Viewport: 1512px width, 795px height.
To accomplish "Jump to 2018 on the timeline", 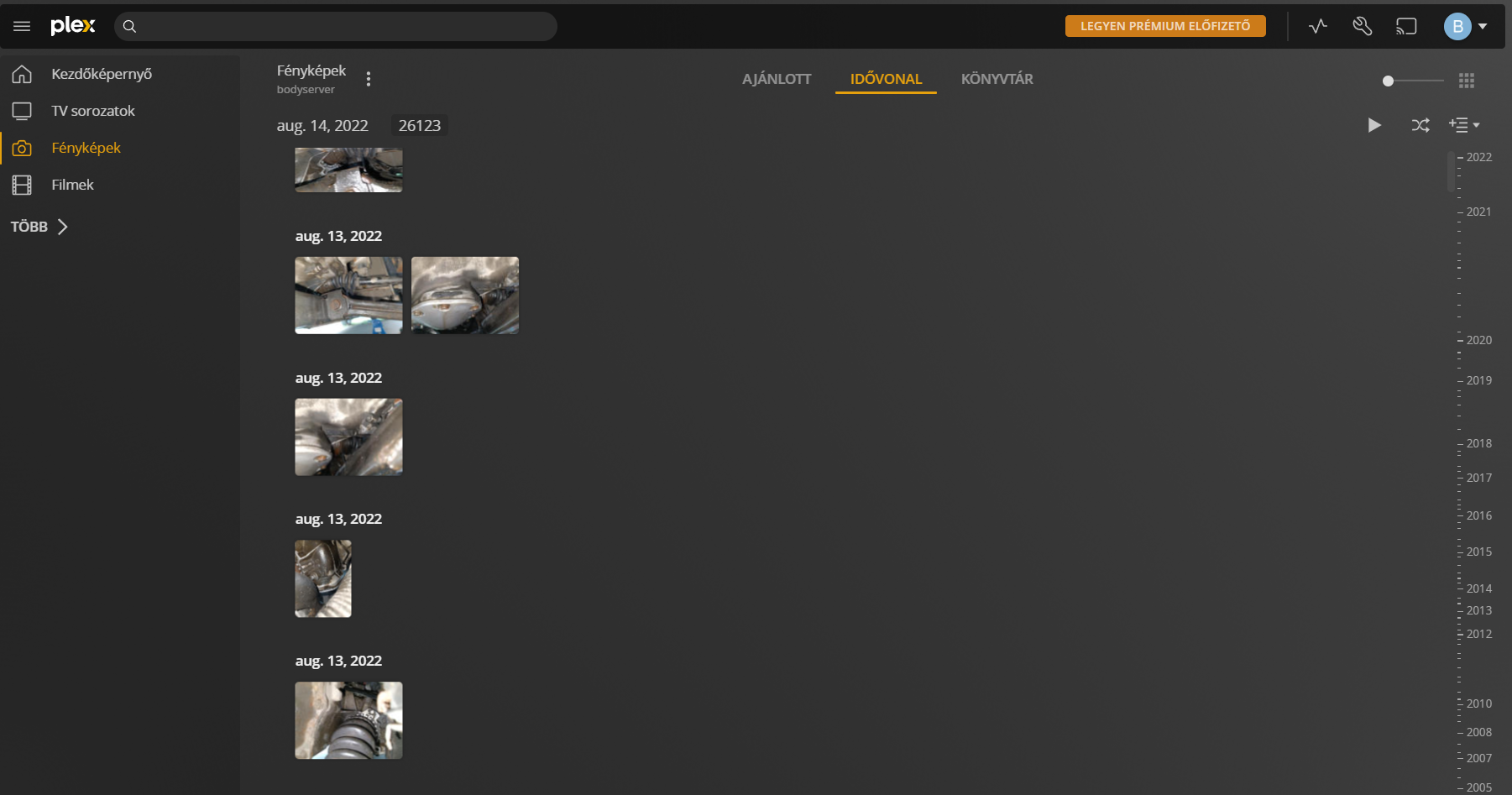I will coord(1478,443).
